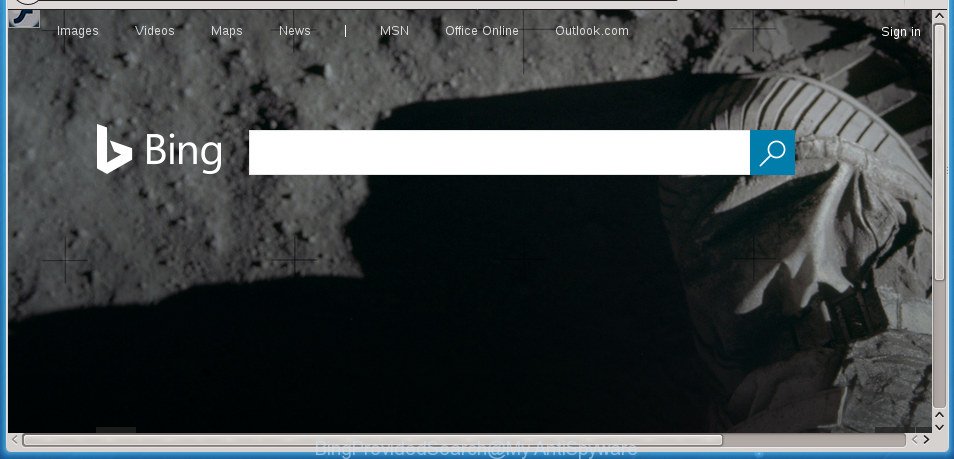Focus the Bing search input box
The image size is (954, 459).
500,152
